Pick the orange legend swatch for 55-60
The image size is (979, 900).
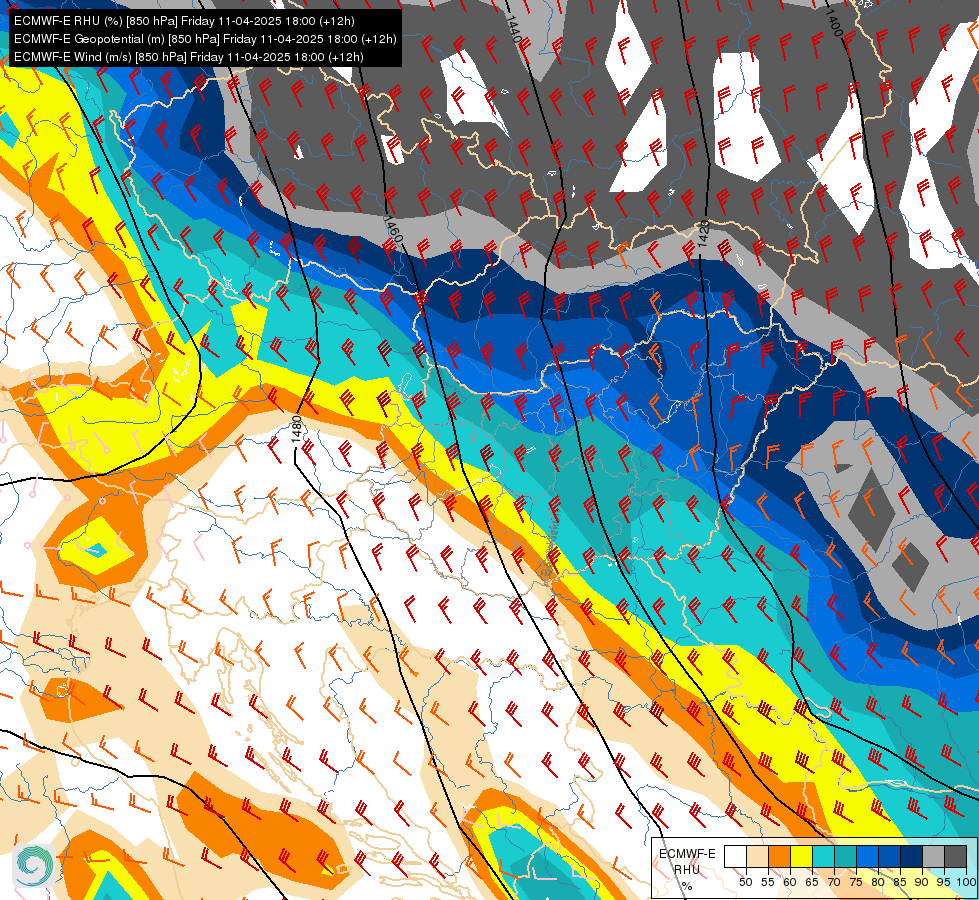(x=779, y=856)
